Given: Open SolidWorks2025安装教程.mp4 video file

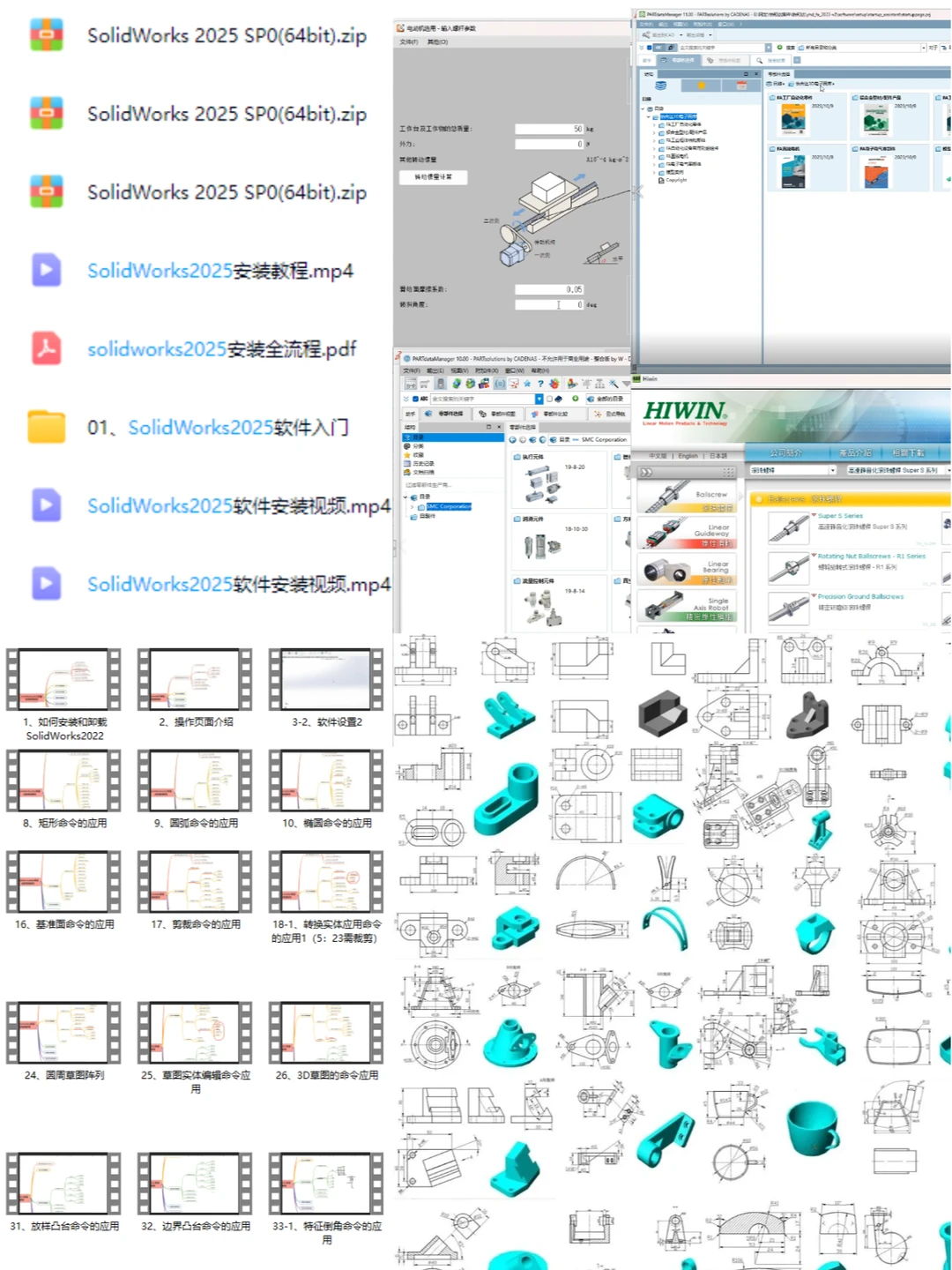Looking at the screenshot, I should point(220,271).
